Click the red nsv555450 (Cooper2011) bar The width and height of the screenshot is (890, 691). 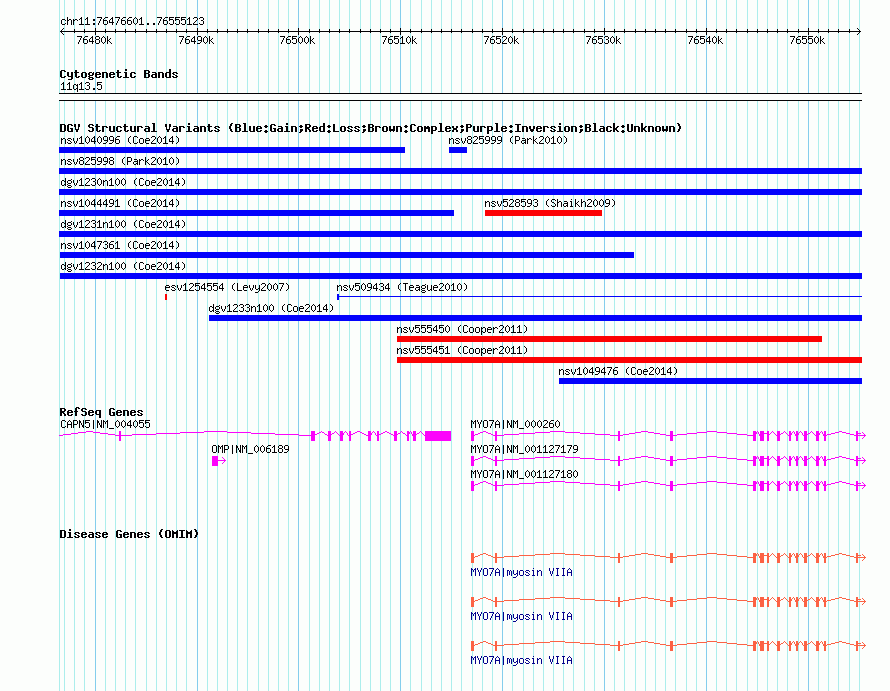[609, 339]
